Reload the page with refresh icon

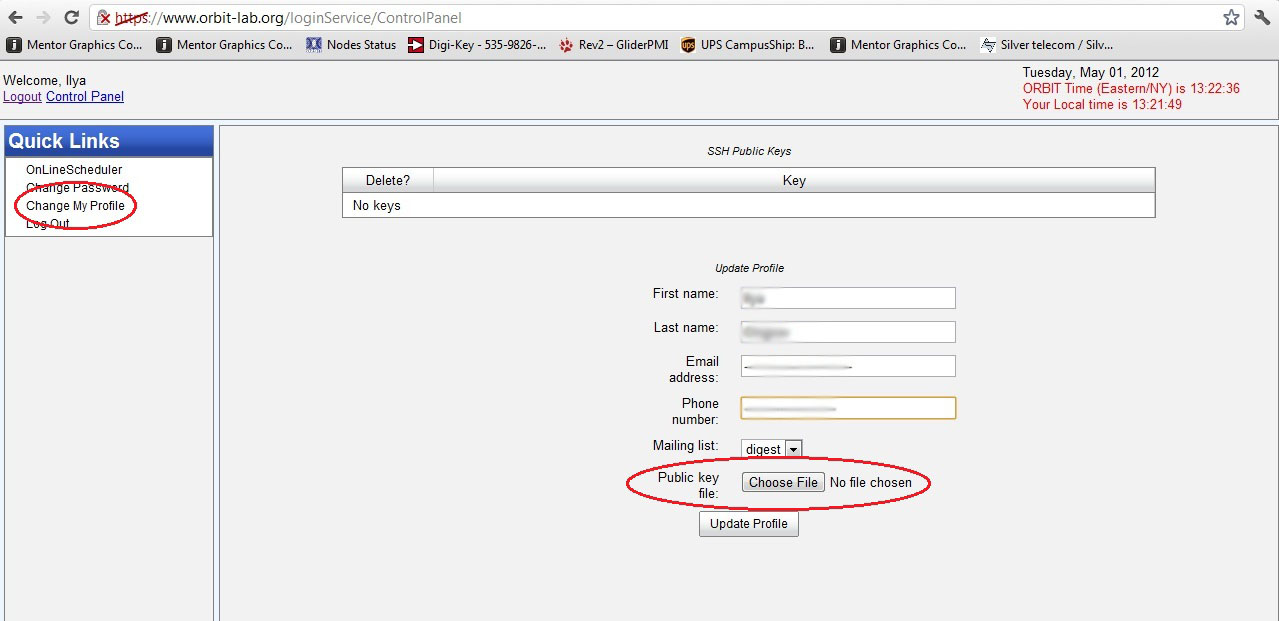[71, 18]
